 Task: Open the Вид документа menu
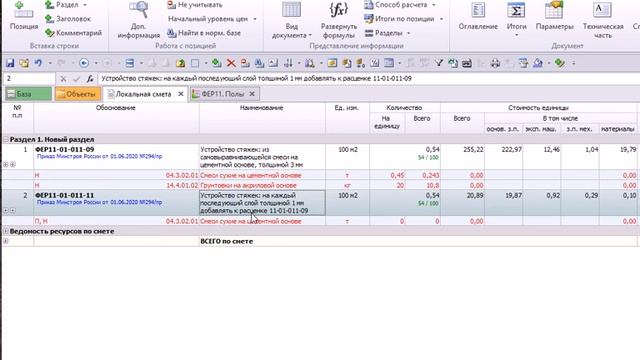tap(291, 20)
